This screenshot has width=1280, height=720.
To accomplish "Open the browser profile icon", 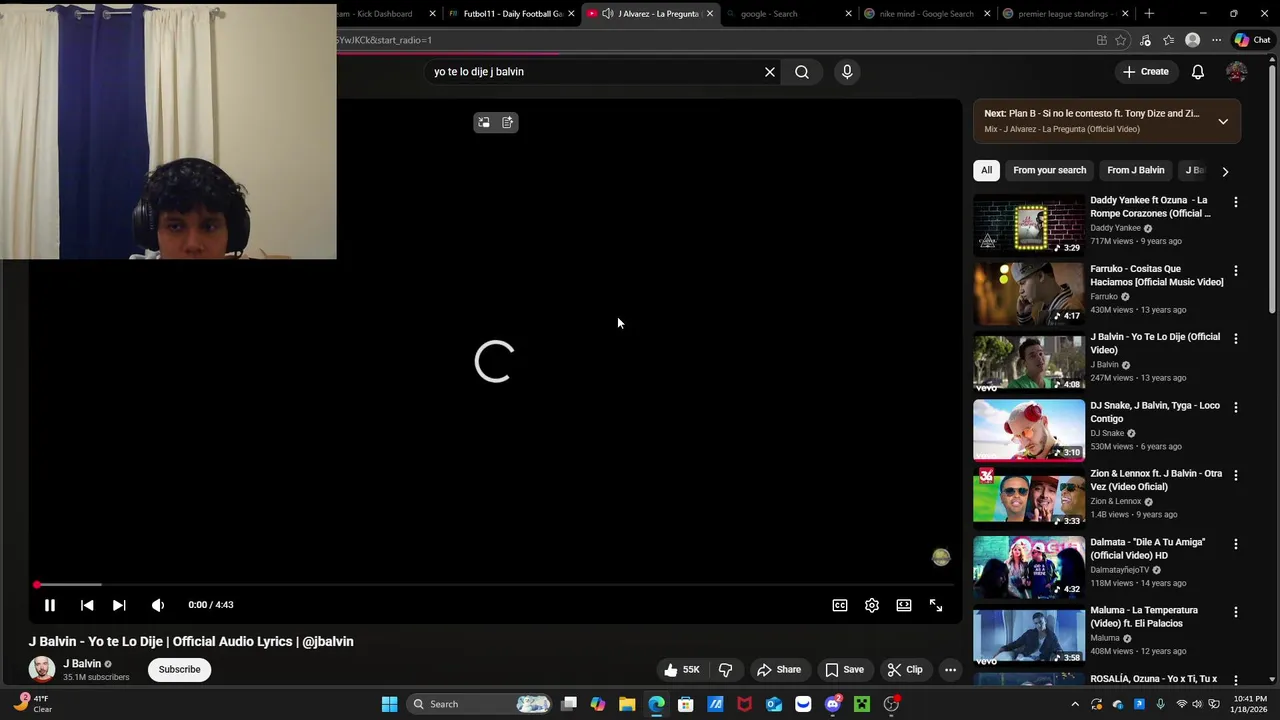I will [x=1192, y=40].
